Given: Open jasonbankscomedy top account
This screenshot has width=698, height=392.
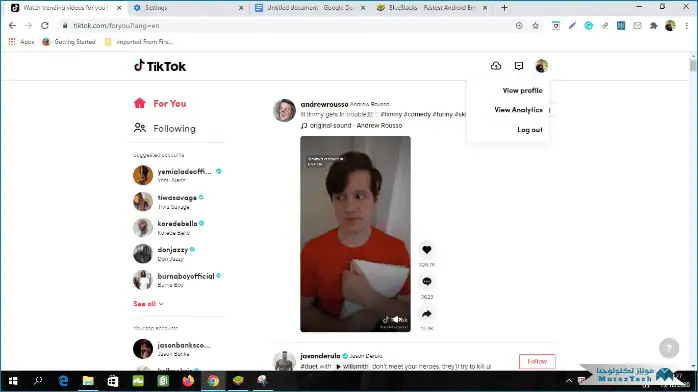Looking at the screenshot, I should (x=172, y=349).
